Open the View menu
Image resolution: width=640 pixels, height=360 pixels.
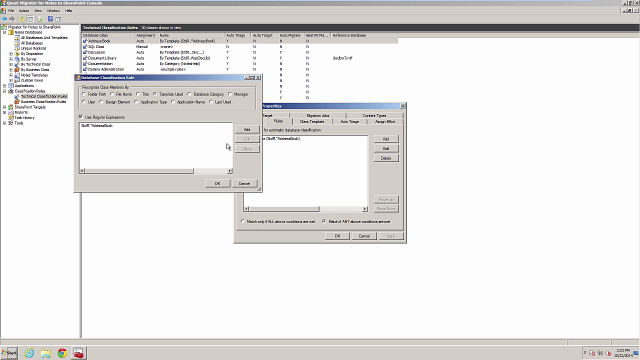[x=38, y=11]
